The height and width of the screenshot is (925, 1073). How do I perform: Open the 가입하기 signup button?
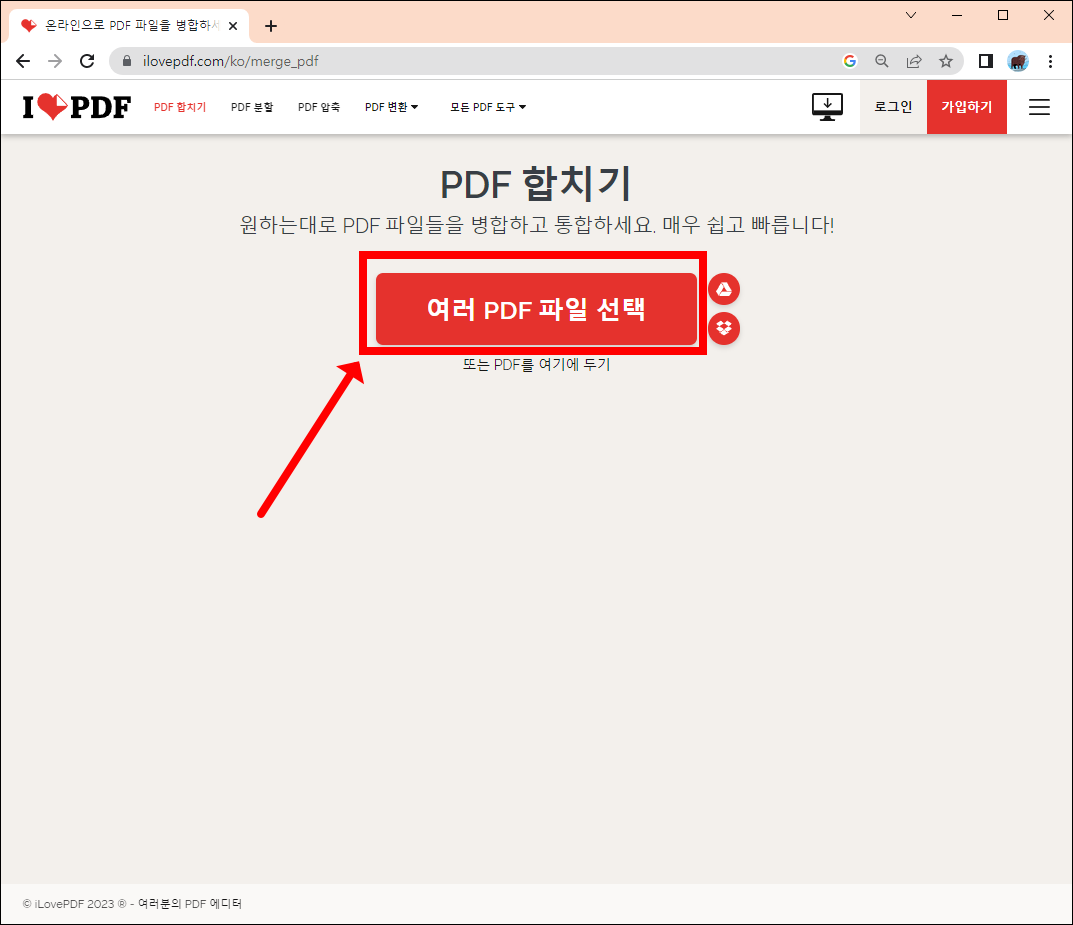coord(966,106)
